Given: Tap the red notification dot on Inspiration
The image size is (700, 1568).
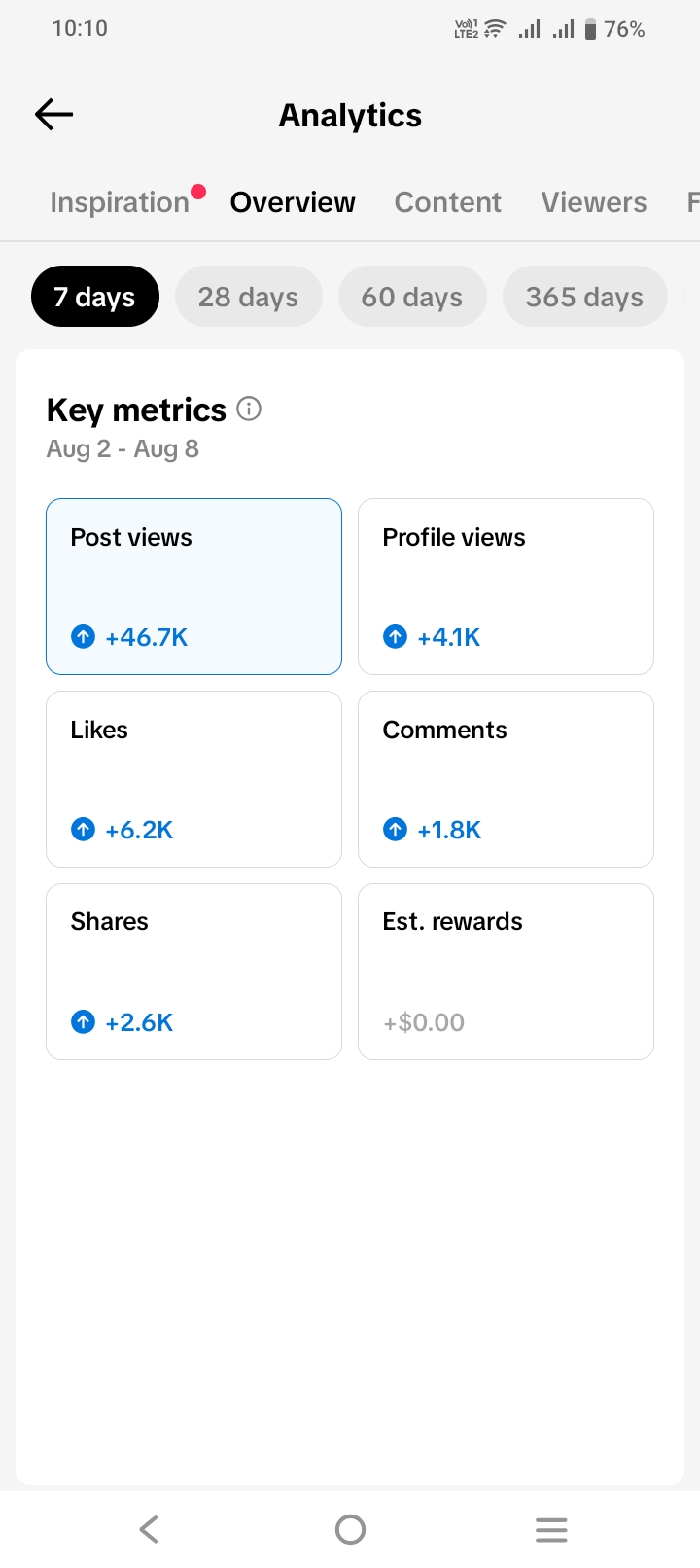Looking at the screenshot, I should coord(198,192).
